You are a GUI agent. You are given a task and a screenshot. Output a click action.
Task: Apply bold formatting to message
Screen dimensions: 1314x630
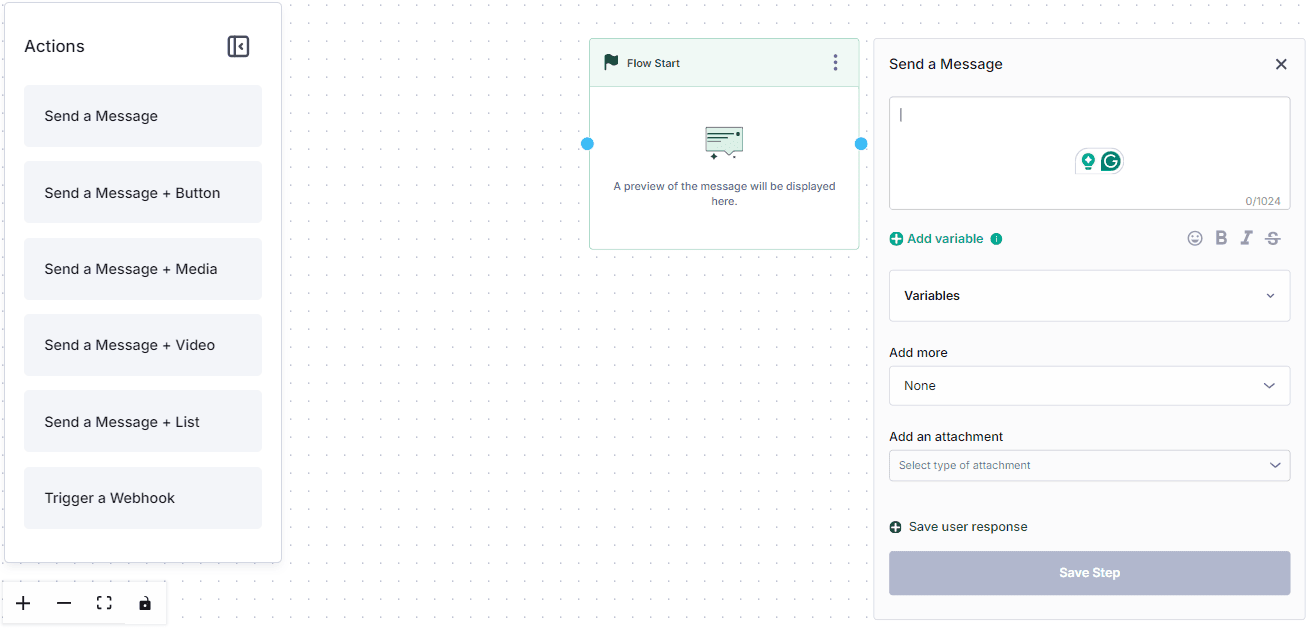[1221, 238]
